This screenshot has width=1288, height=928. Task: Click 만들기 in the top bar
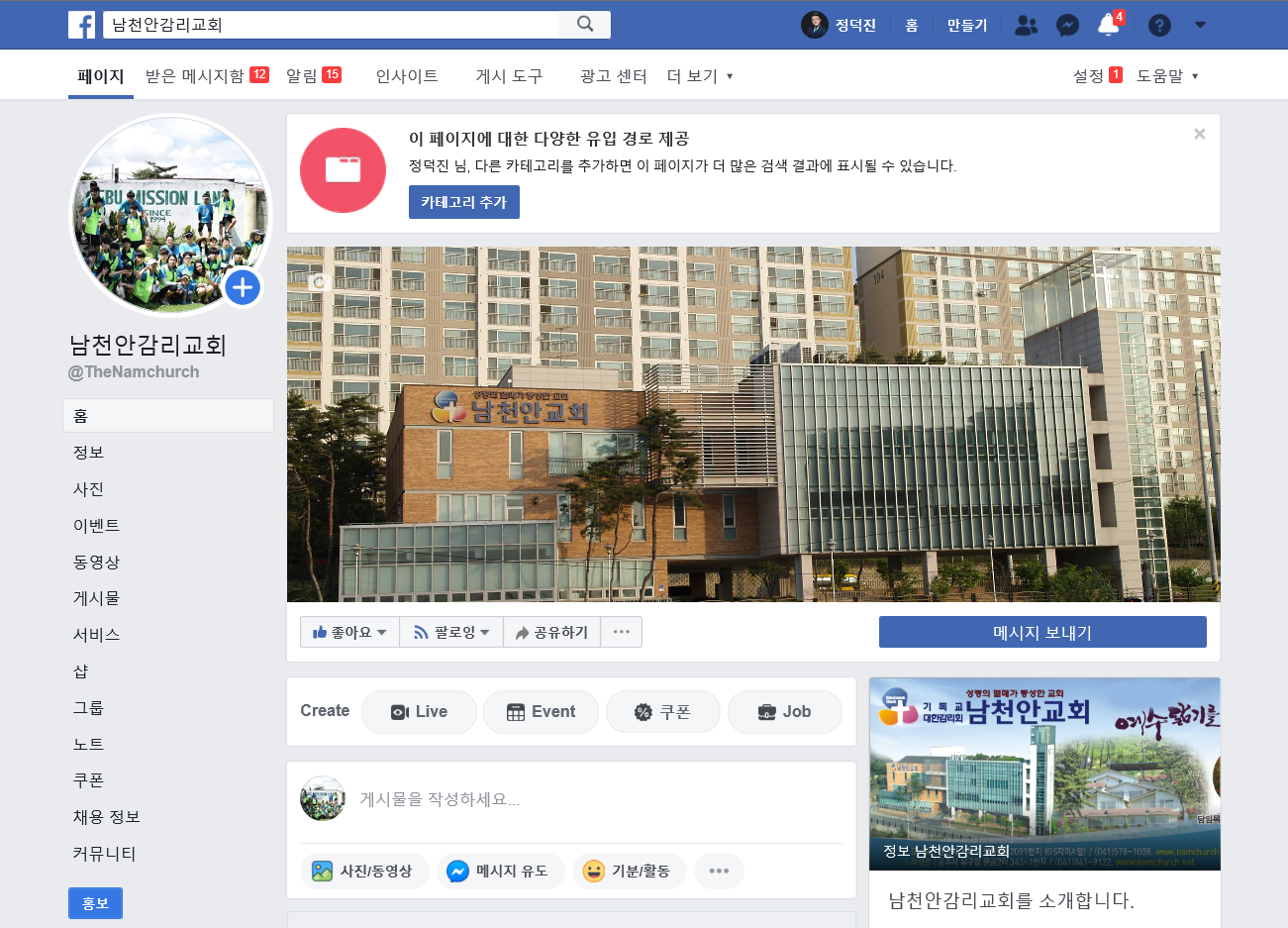[x=967, y=25]
